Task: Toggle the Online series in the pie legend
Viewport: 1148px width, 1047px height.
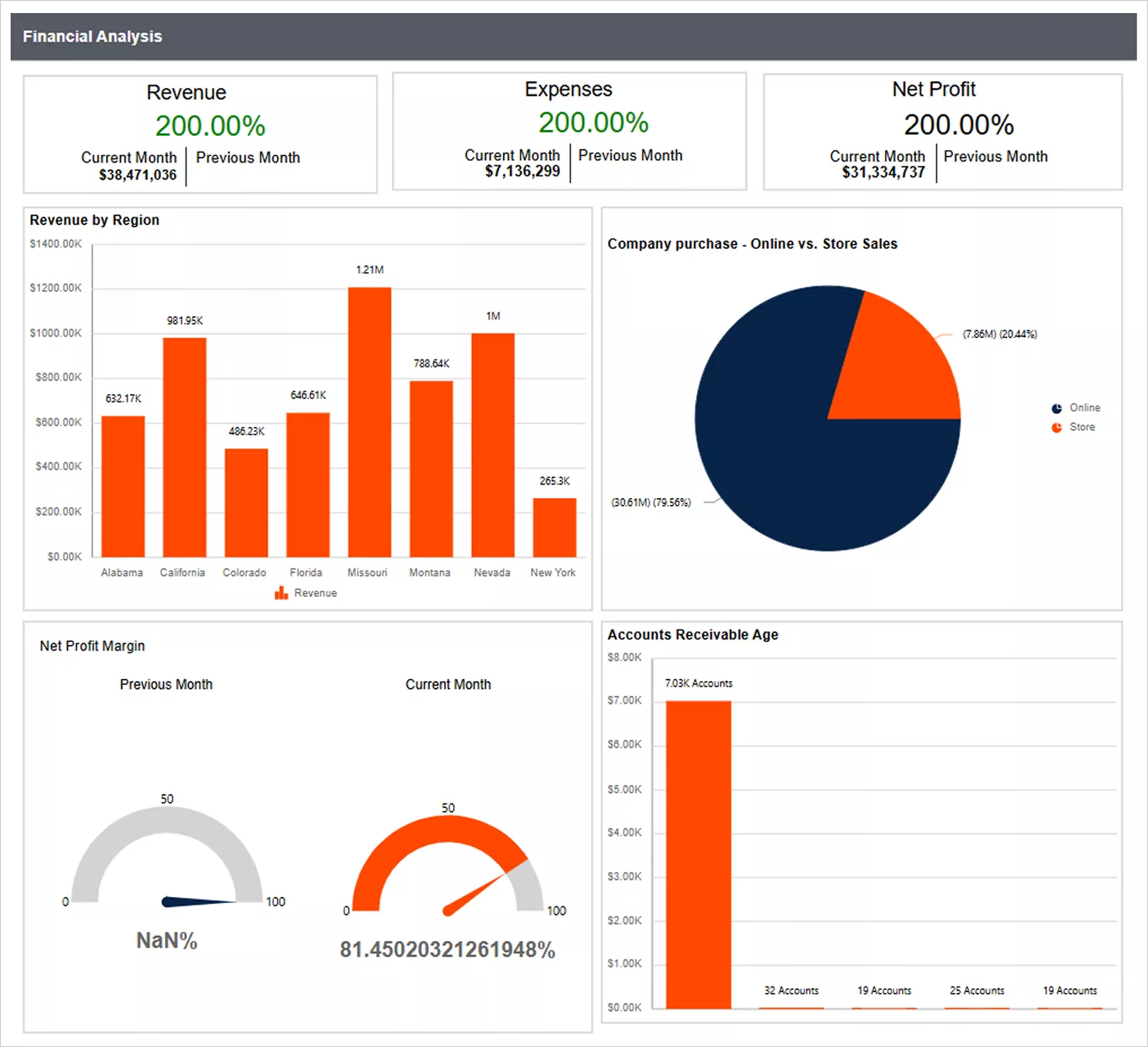Action: (x=1085, y=408)
